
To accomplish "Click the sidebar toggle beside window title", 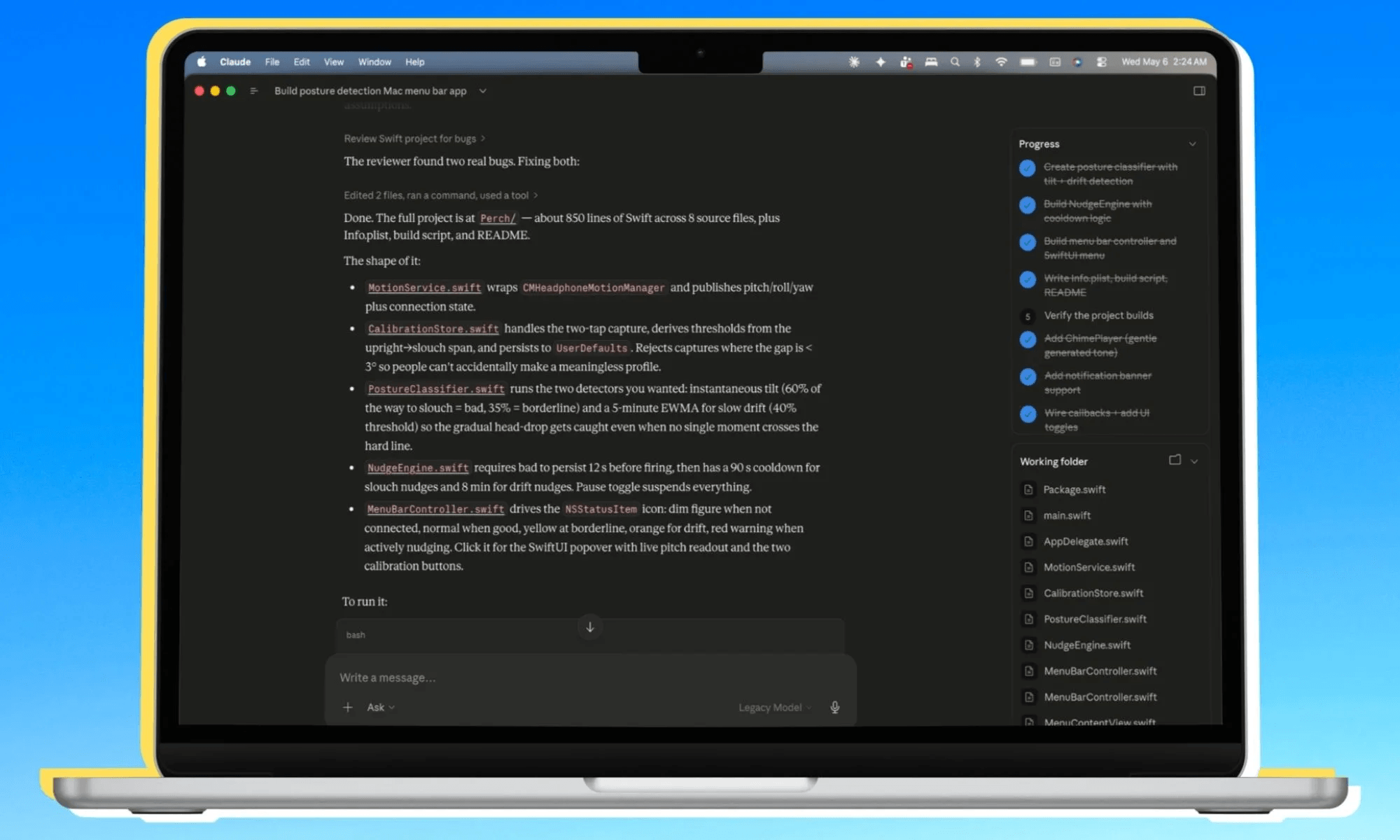I will point(254,91).
